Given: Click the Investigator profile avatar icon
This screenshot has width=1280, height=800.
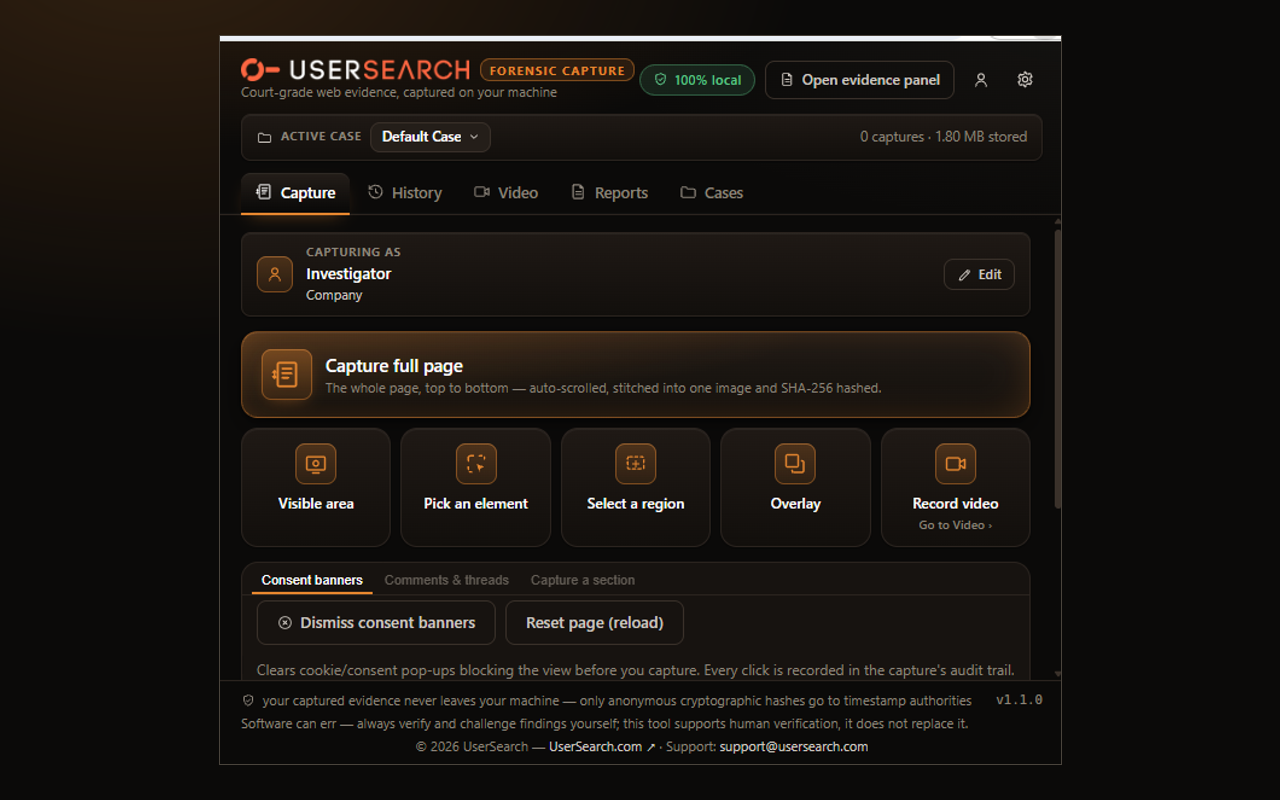Looking at the screenshot, I should pos(275,274).
